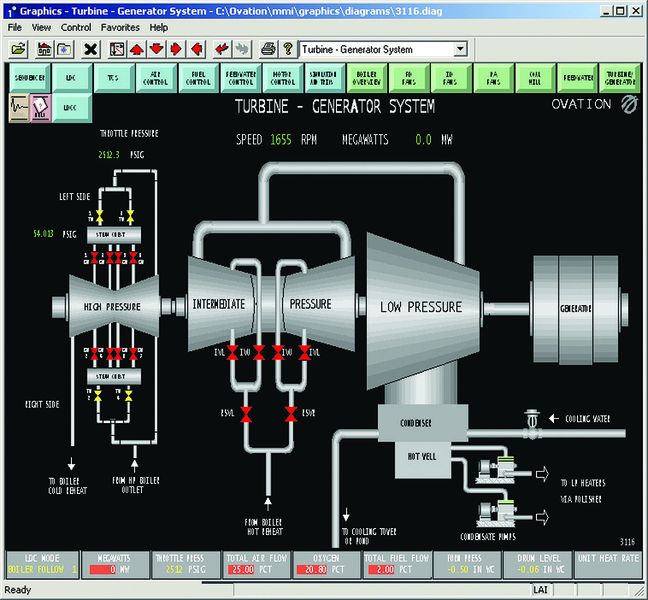Open the Air Control screen button
This screenshot has height=600, width=648.
pos(156,78)
